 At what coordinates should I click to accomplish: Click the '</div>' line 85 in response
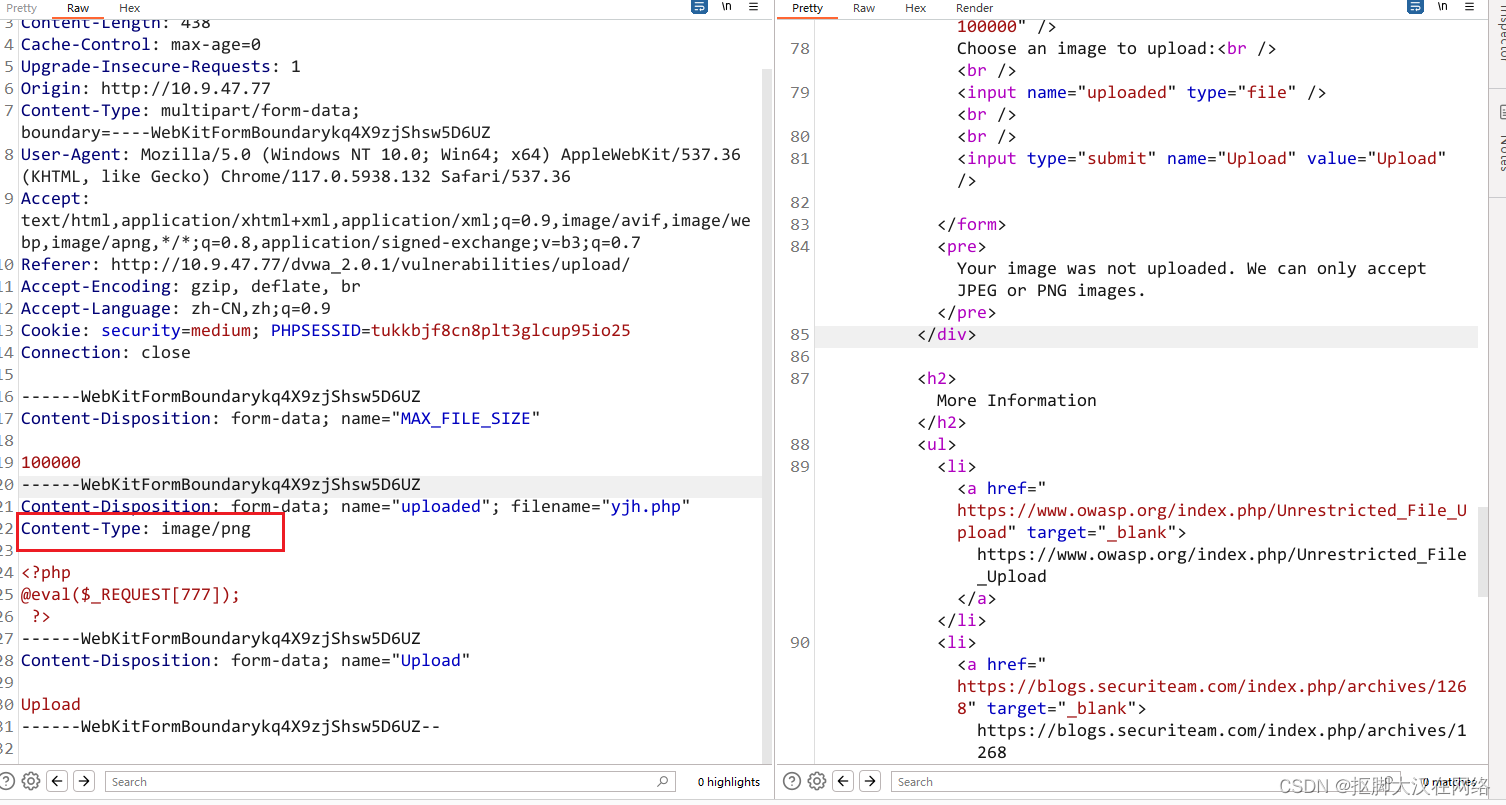click(x=946, y=334)
